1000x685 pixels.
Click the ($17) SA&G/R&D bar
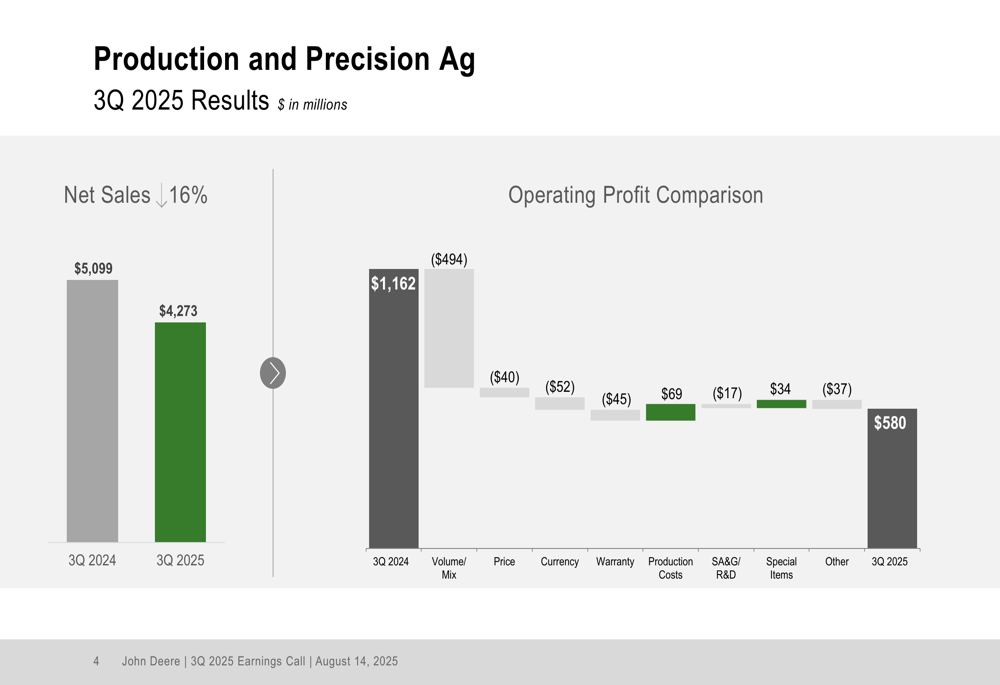726,406
